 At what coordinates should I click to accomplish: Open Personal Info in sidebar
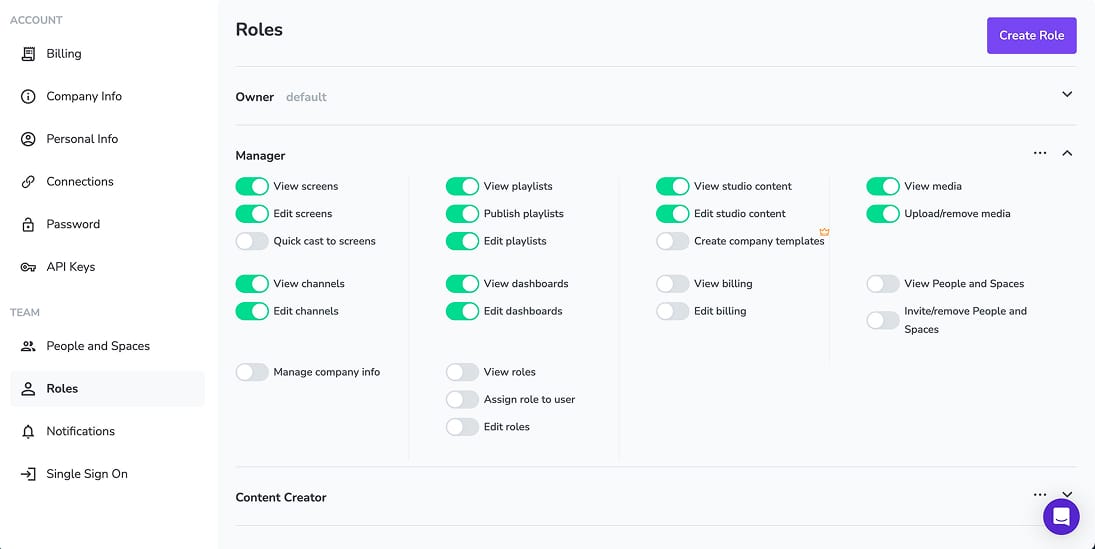[108, 139]
